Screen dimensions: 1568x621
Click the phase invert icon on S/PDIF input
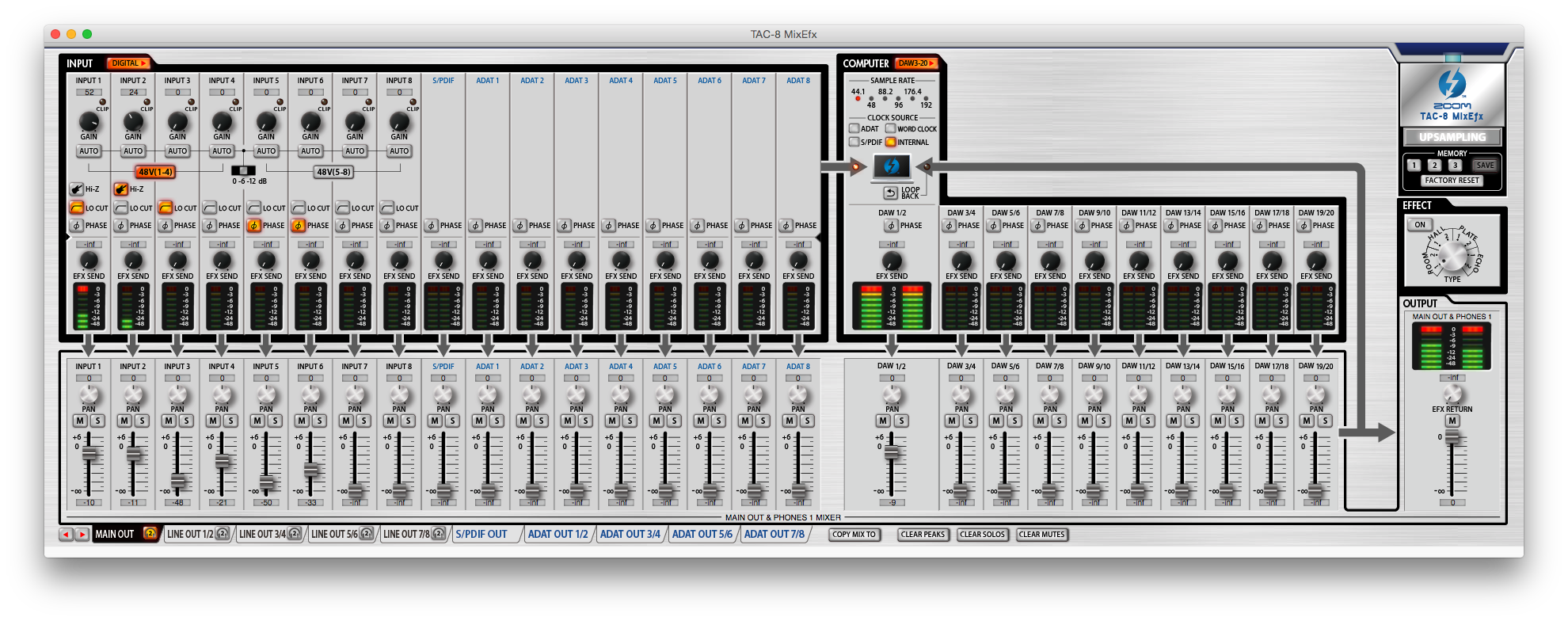pos(432,226)
